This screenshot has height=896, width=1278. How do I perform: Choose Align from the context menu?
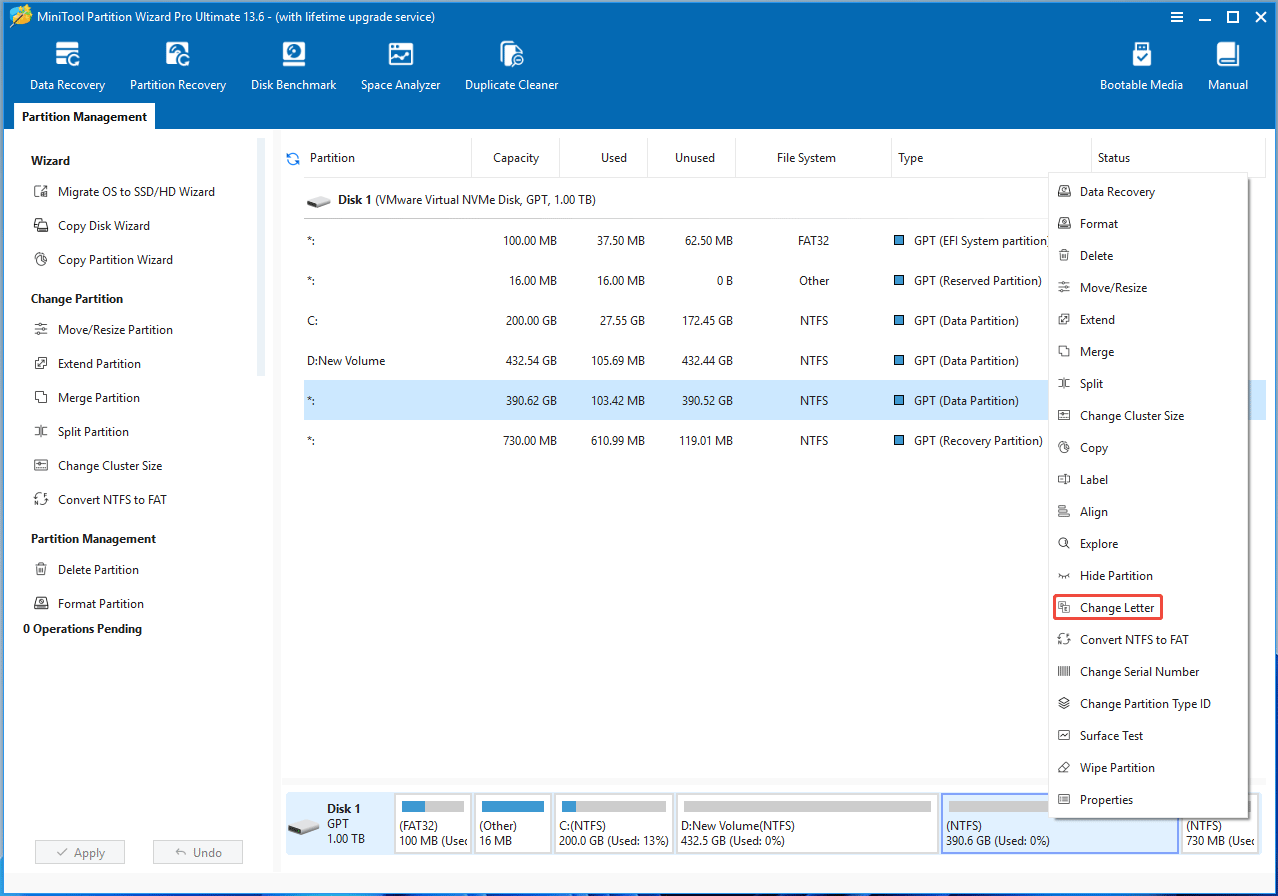pos(1148,512)
